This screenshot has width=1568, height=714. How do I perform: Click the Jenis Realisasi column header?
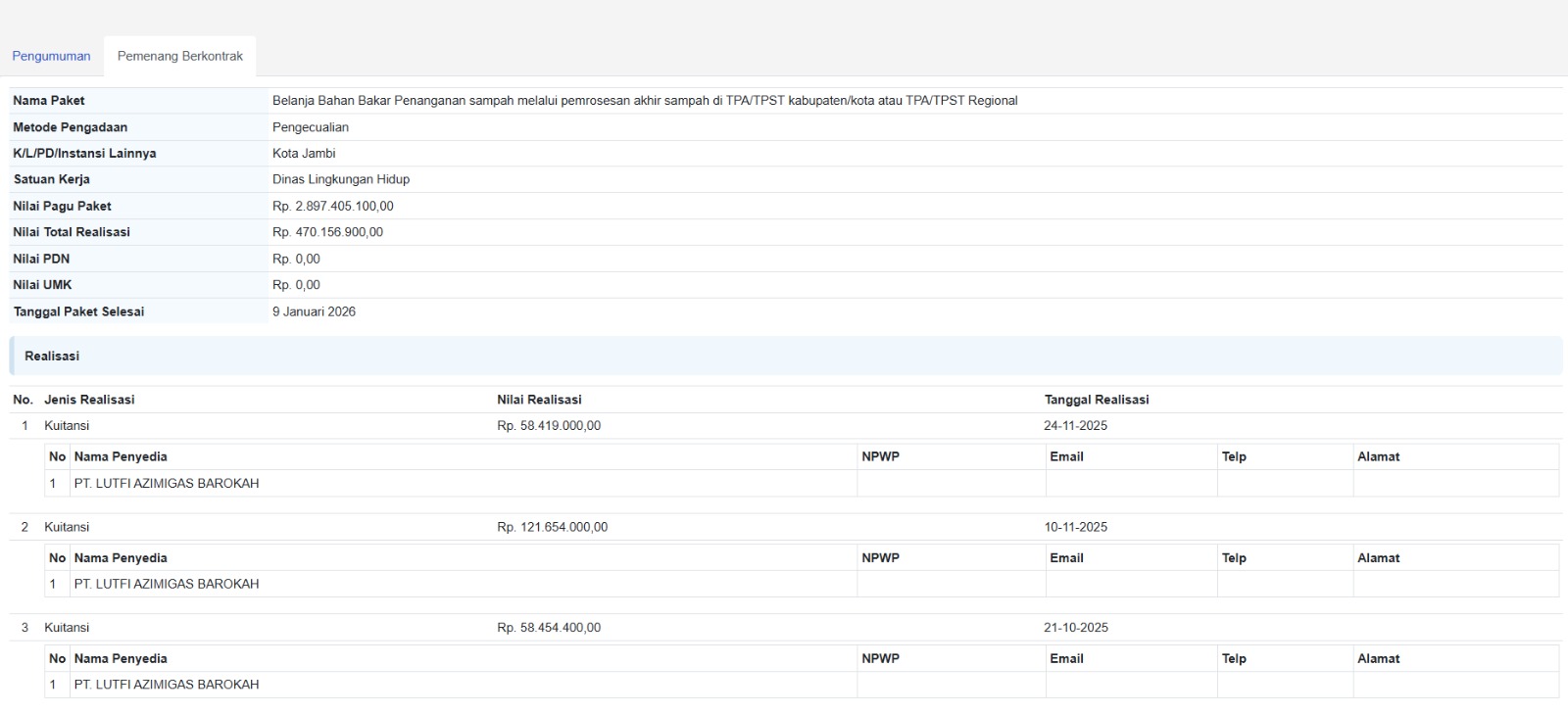tap(89, 401)
